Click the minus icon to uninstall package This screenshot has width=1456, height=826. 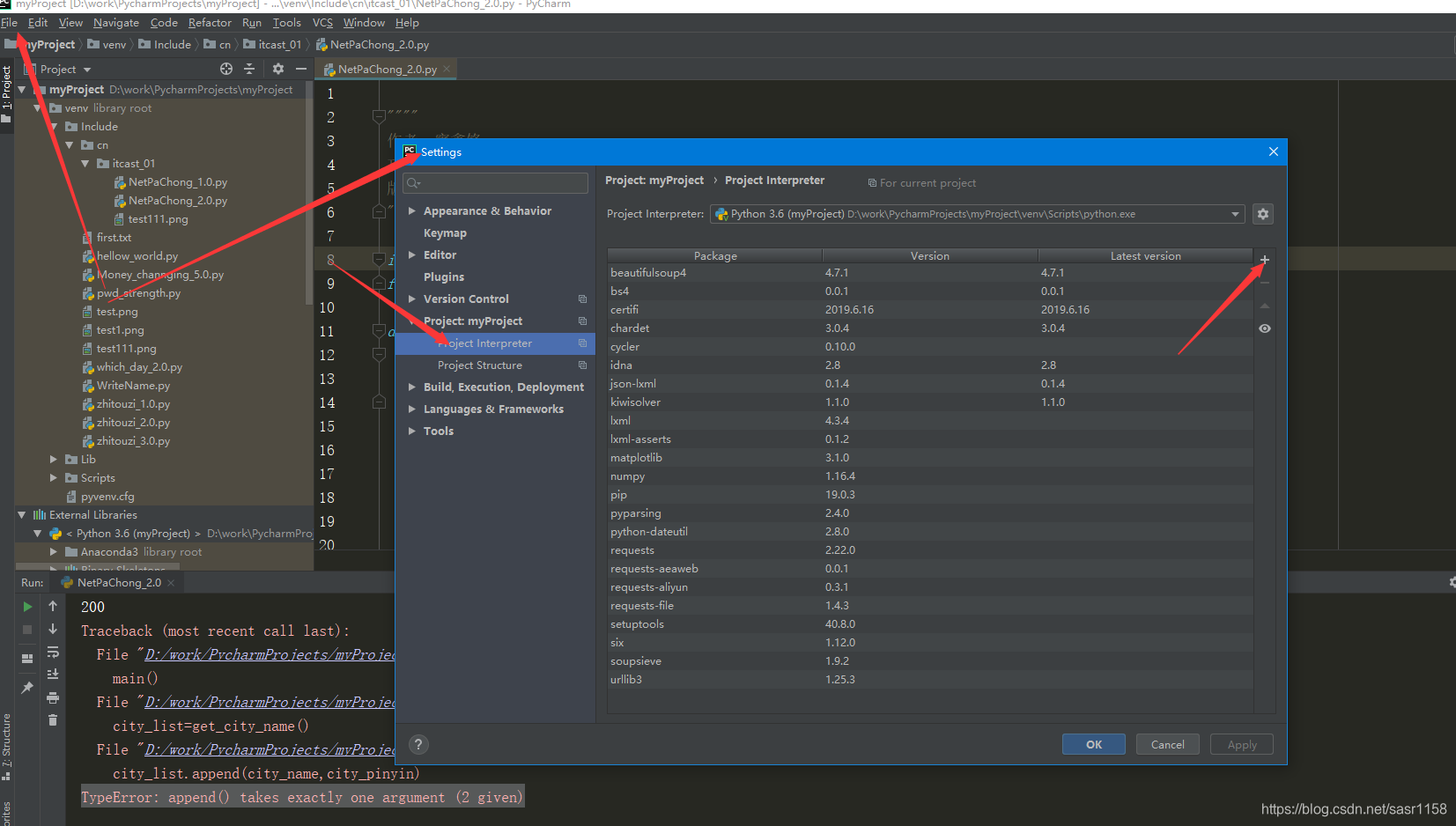[1265, 283]
